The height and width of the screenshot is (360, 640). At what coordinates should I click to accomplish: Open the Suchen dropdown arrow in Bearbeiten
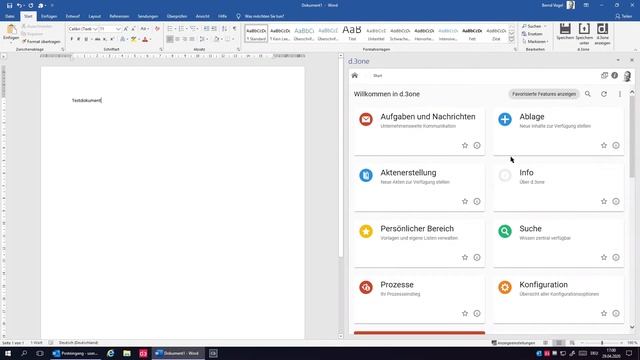point(545,26)
